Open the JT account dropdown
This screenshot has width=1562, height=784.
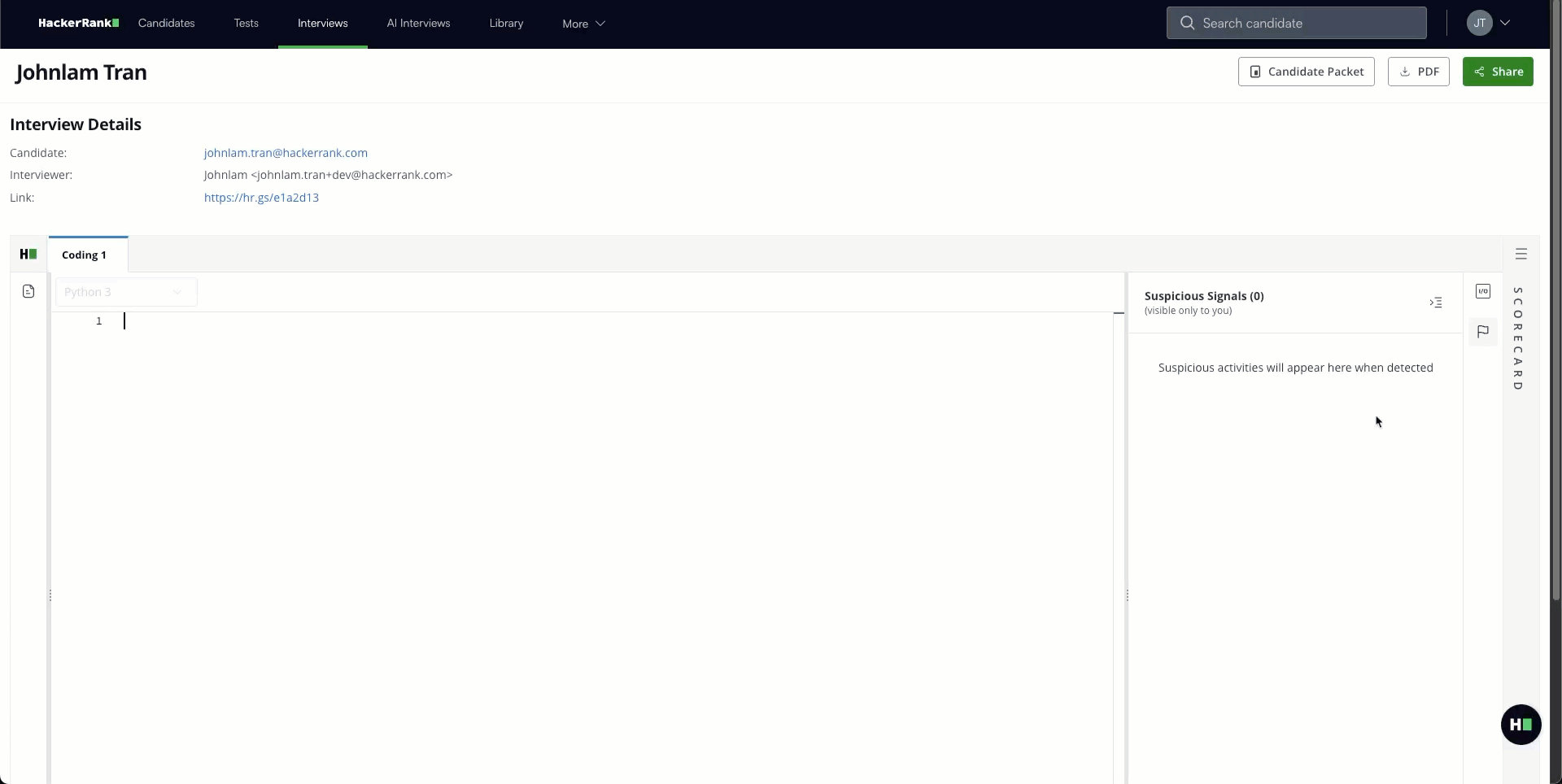pos(1490,23)
